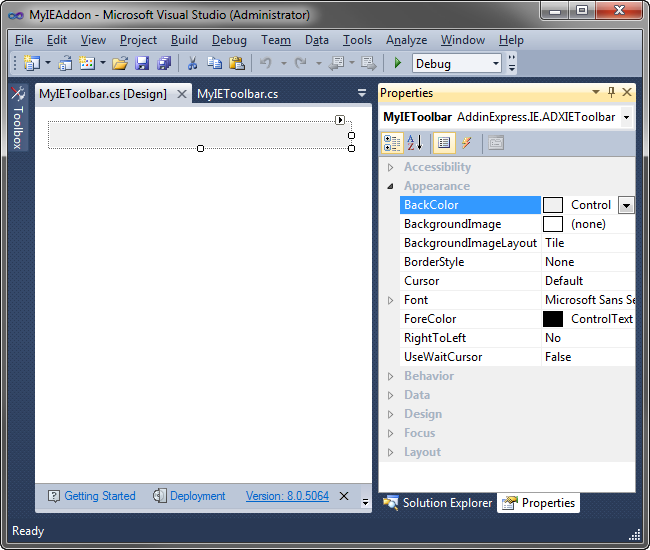Expand the Design category

(x=390, y=414)
